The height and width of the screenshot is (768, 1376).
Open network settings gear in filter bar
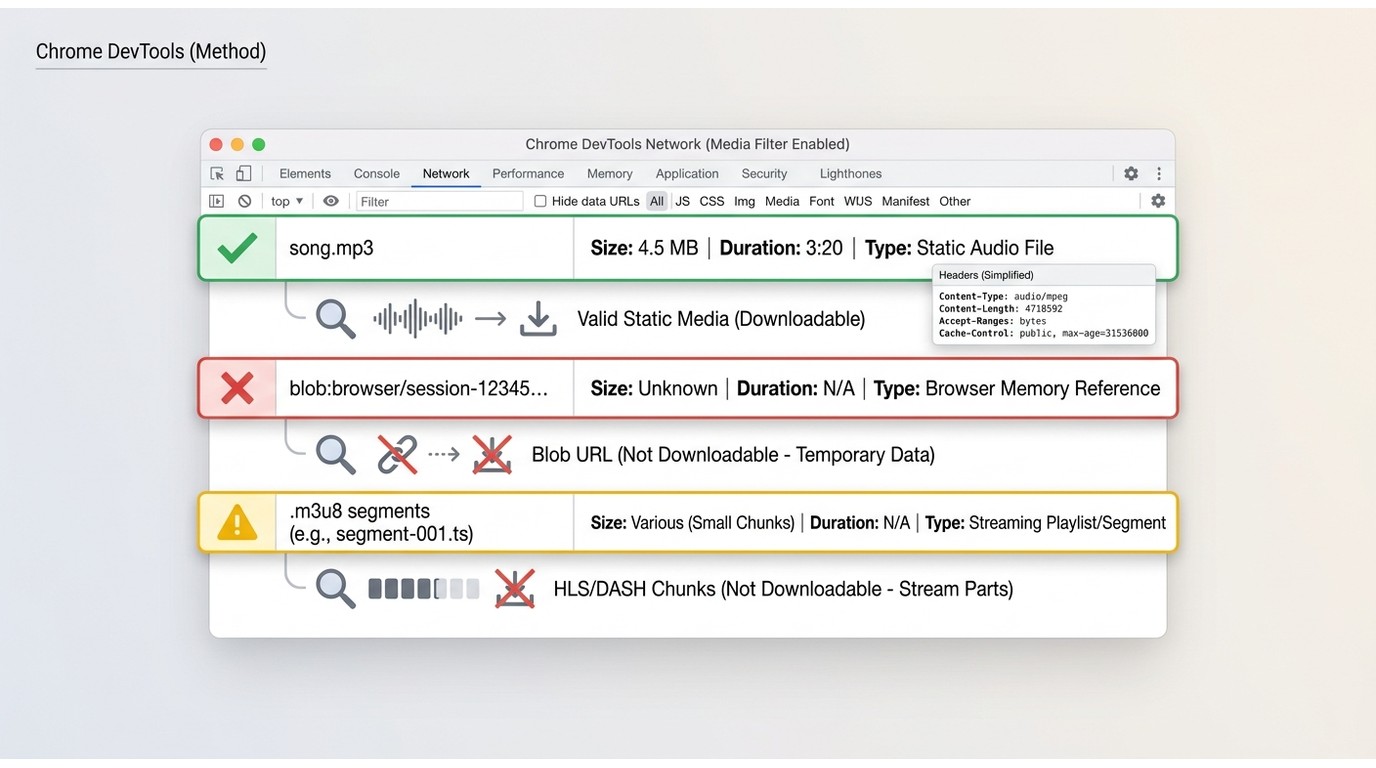pyautogui.click(x=1158, y=201)
